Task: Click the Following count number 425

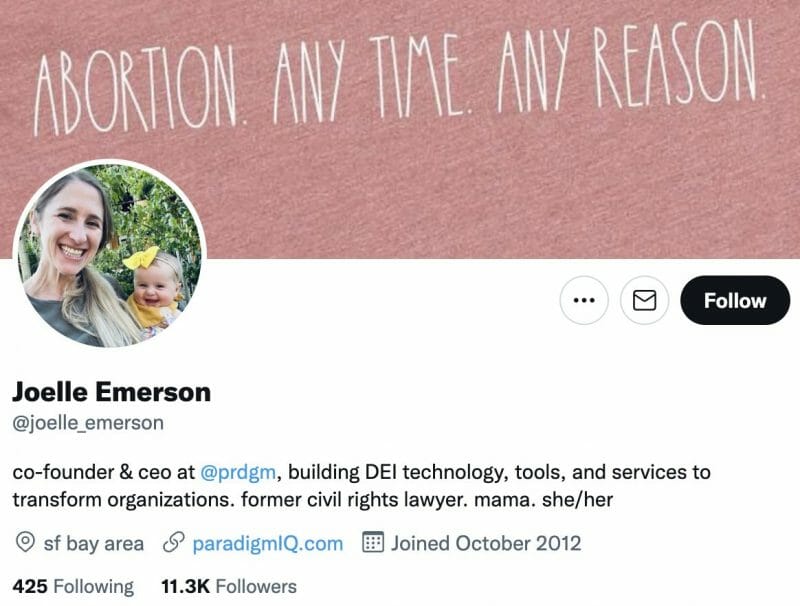Action: click(x=30, y=587)
